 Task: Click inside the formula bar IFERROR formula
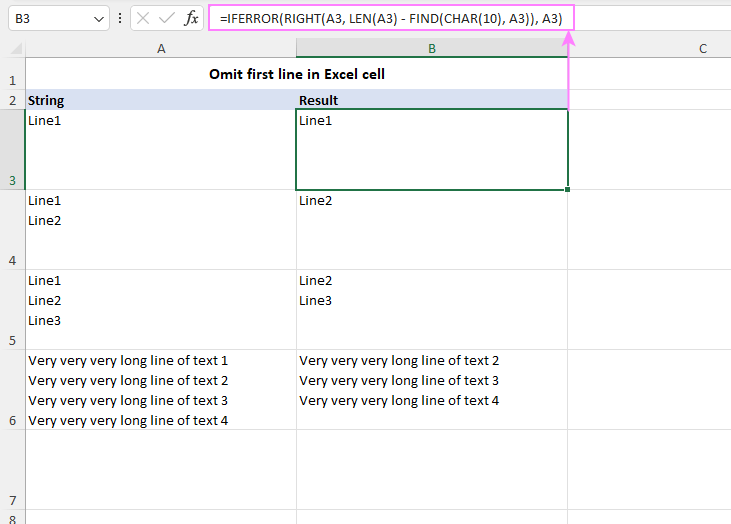(x=391, y=18)
